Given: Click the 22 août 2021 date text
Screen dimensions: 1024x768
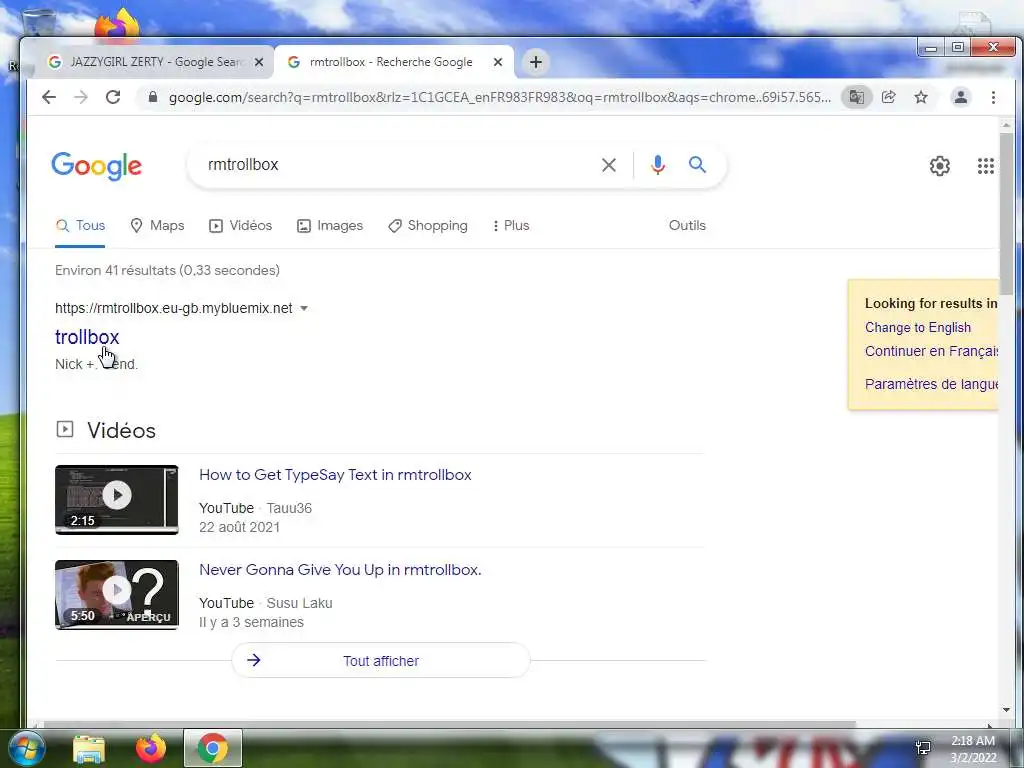Looking at the screenshot, I should click(x=239, y=527).
